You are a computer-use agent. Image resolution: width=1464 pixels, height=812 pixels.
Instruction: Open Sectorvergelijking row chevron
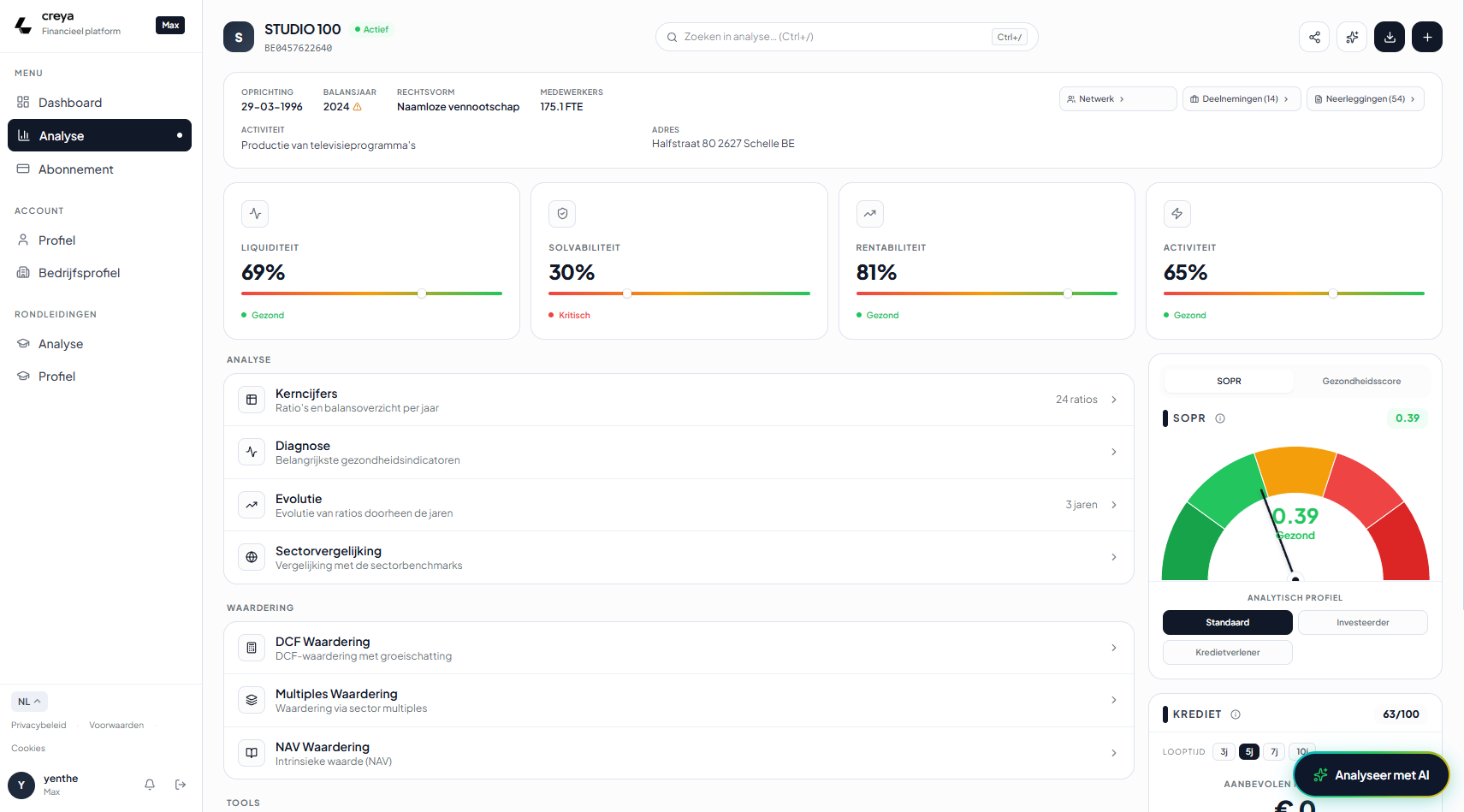[1114, 557]
